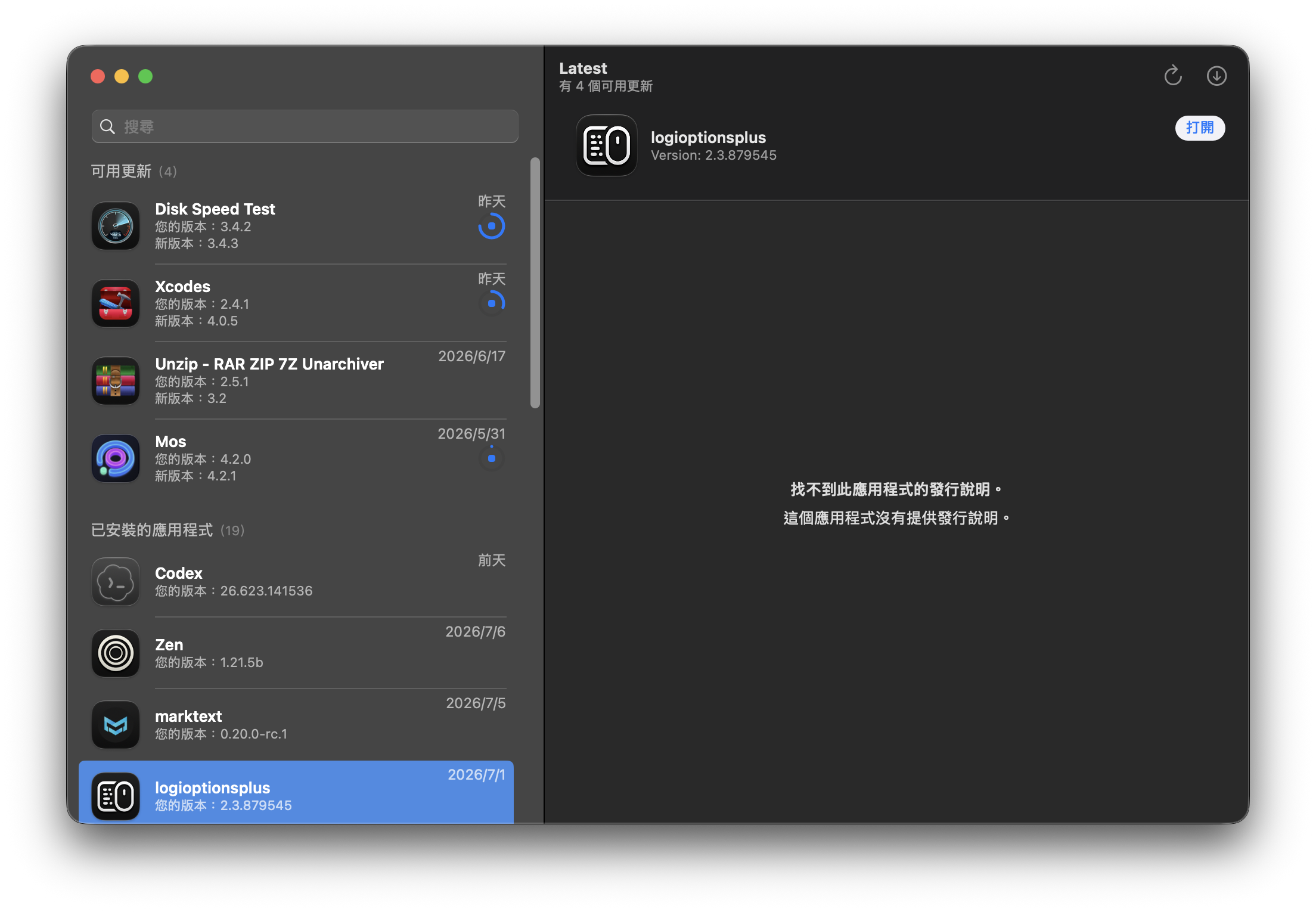Click the 2026/7/6 date on Zen row
Image resolution: width=1316 pixels, height=912 pixels.
475,632
